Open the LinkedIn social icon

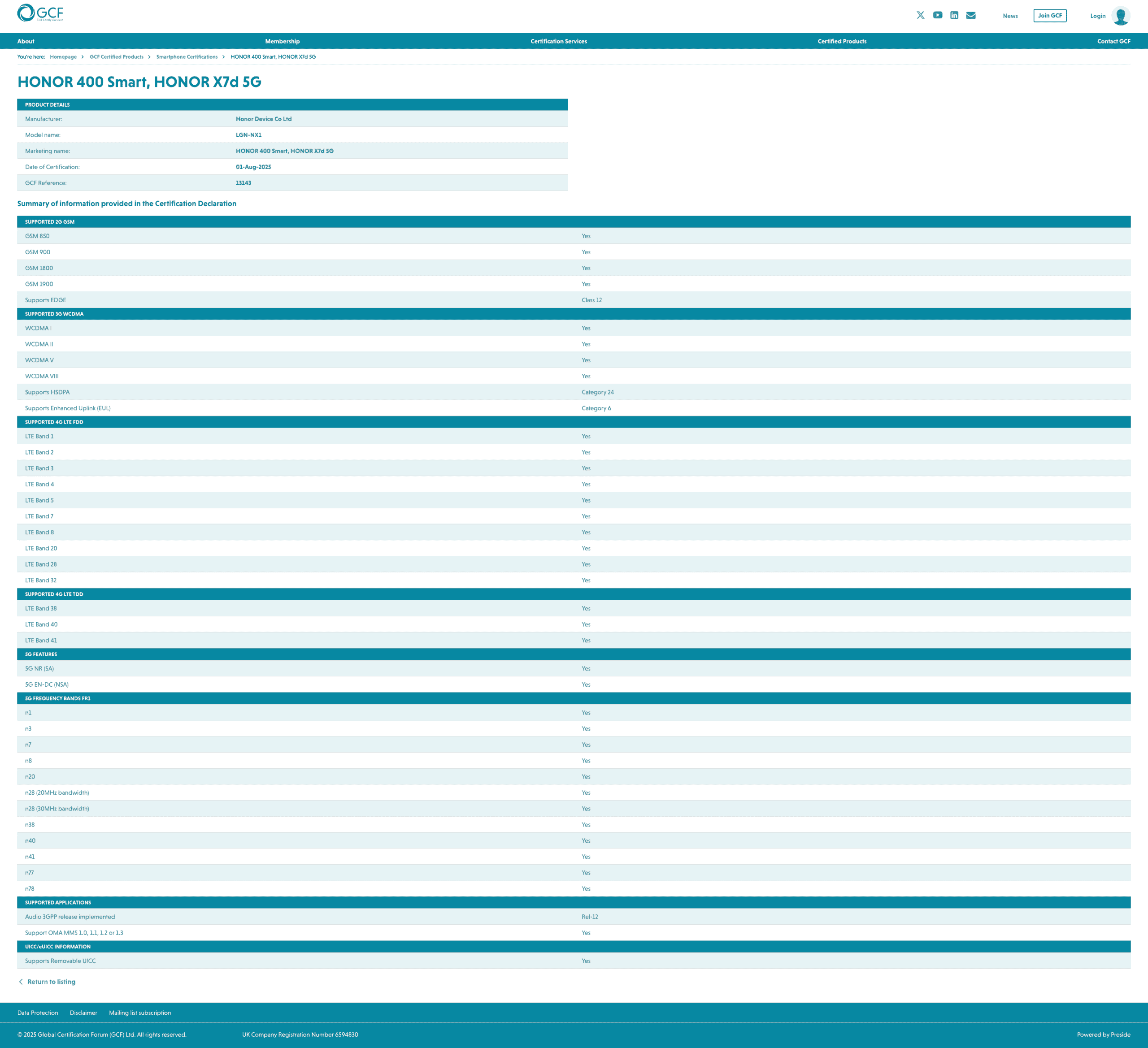(954, 15)
